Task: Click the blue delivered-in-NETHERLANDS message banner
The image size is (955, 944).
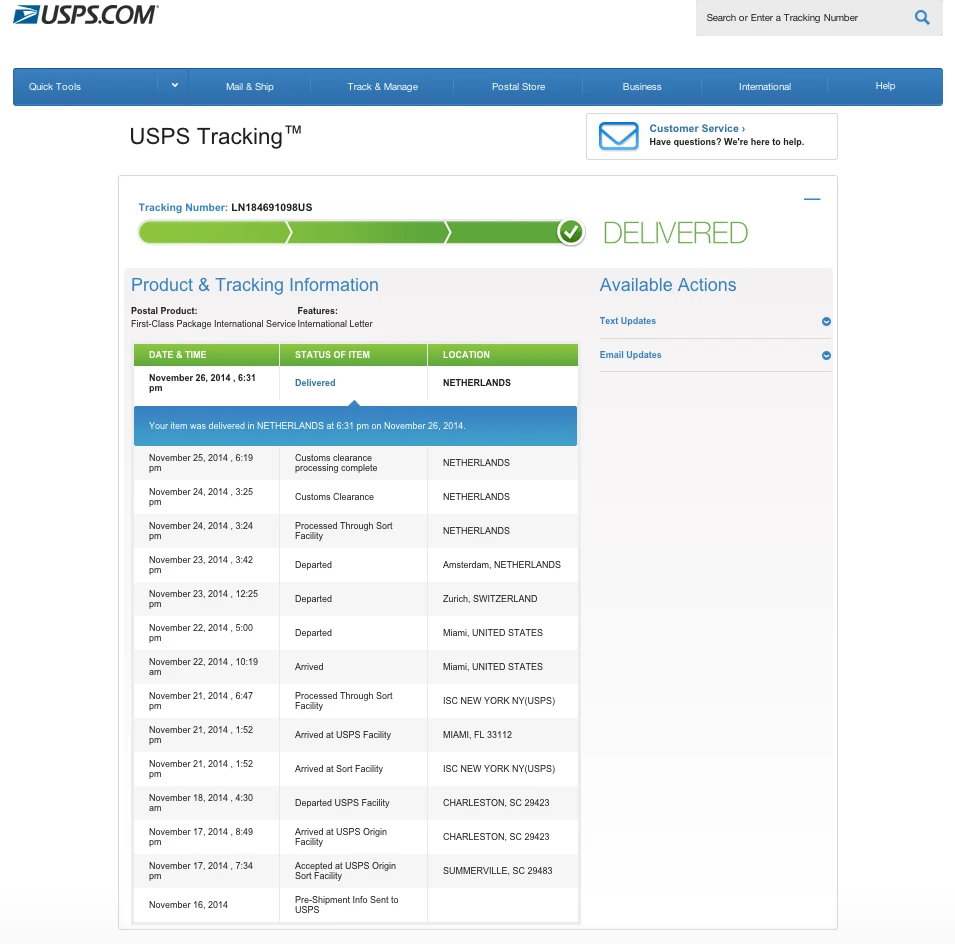Action: [355, 426]
